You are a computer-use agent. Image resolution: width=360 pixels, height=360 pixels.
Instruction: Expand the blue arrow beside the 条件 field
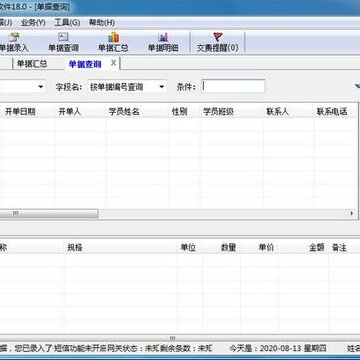point(357,87)
